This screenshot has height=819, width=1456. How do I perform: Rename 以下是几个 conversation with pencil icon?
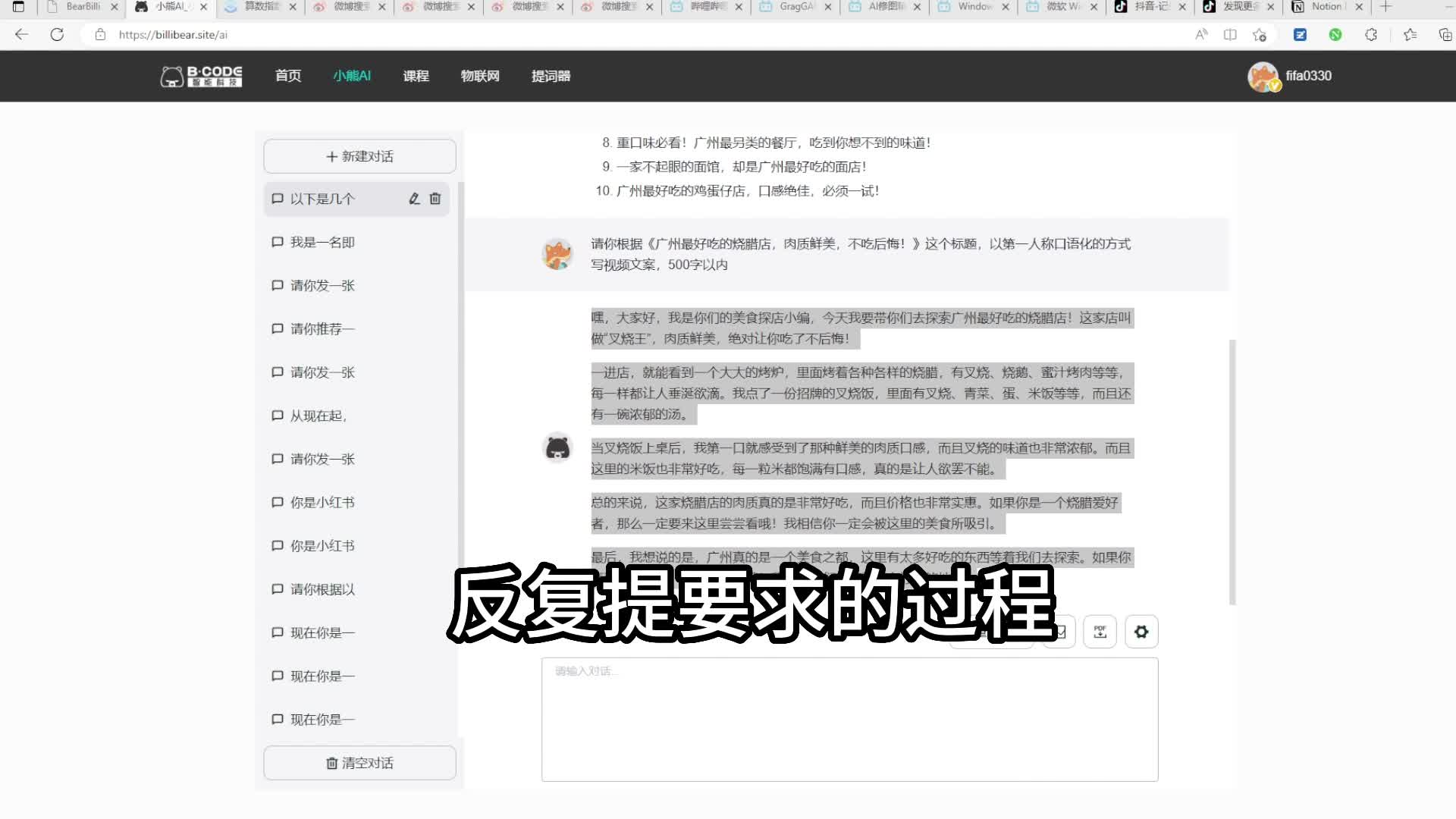tap(414, 199)
